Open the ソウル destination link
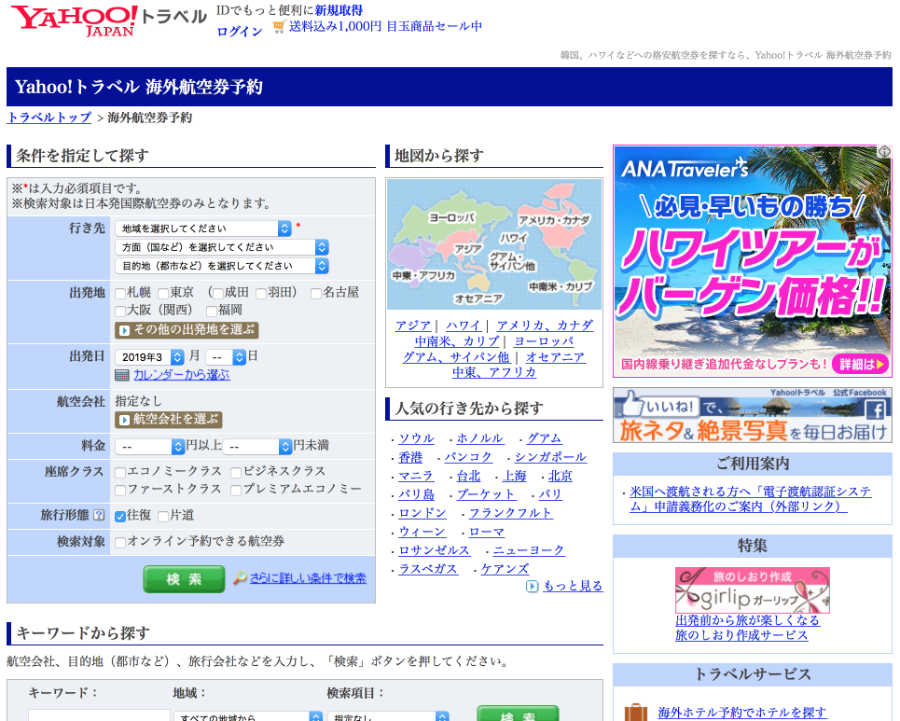The height and width of the screenshot is (721, 900). pos(417,439)
